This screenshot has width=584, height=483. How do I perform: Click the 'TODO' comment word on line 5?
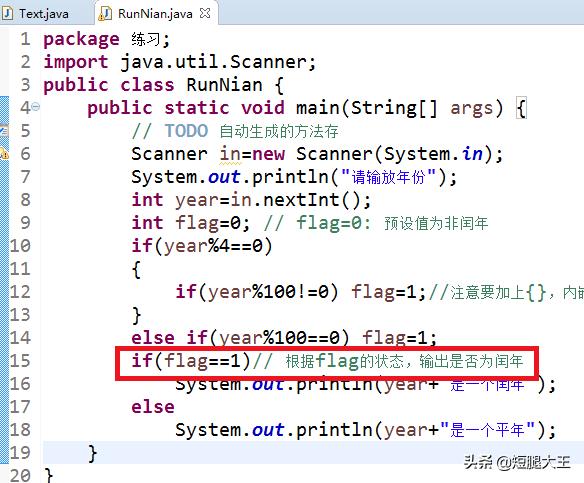click(186, 131)
